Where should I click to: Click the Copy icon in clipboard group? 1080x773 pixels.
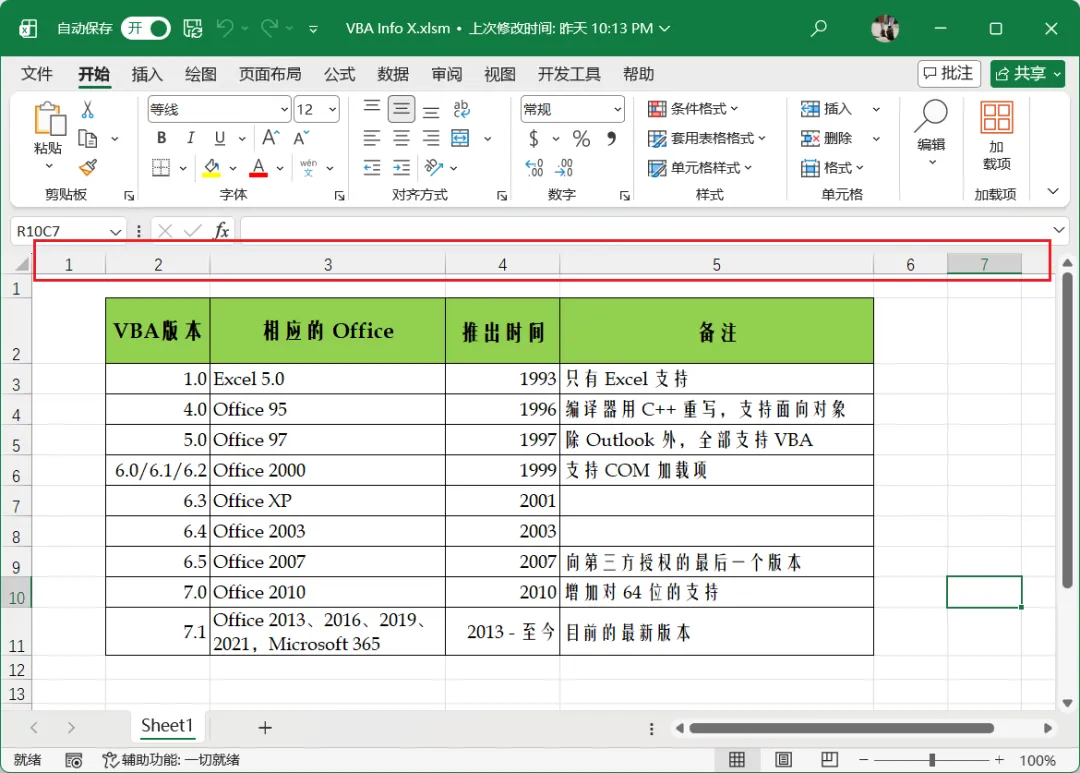tap(87, 138)
